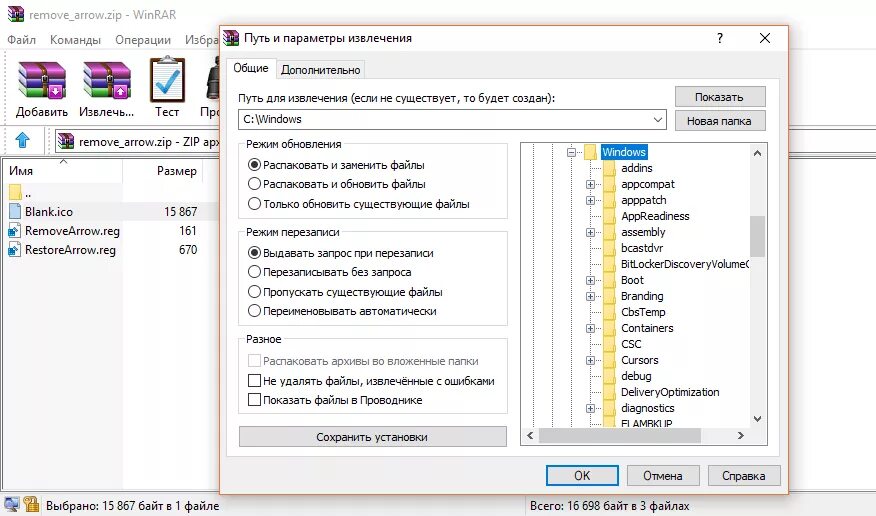876x516 pixels.
Task: Click the Test (Тест) clipboard icon
Action: pos(167,79)
